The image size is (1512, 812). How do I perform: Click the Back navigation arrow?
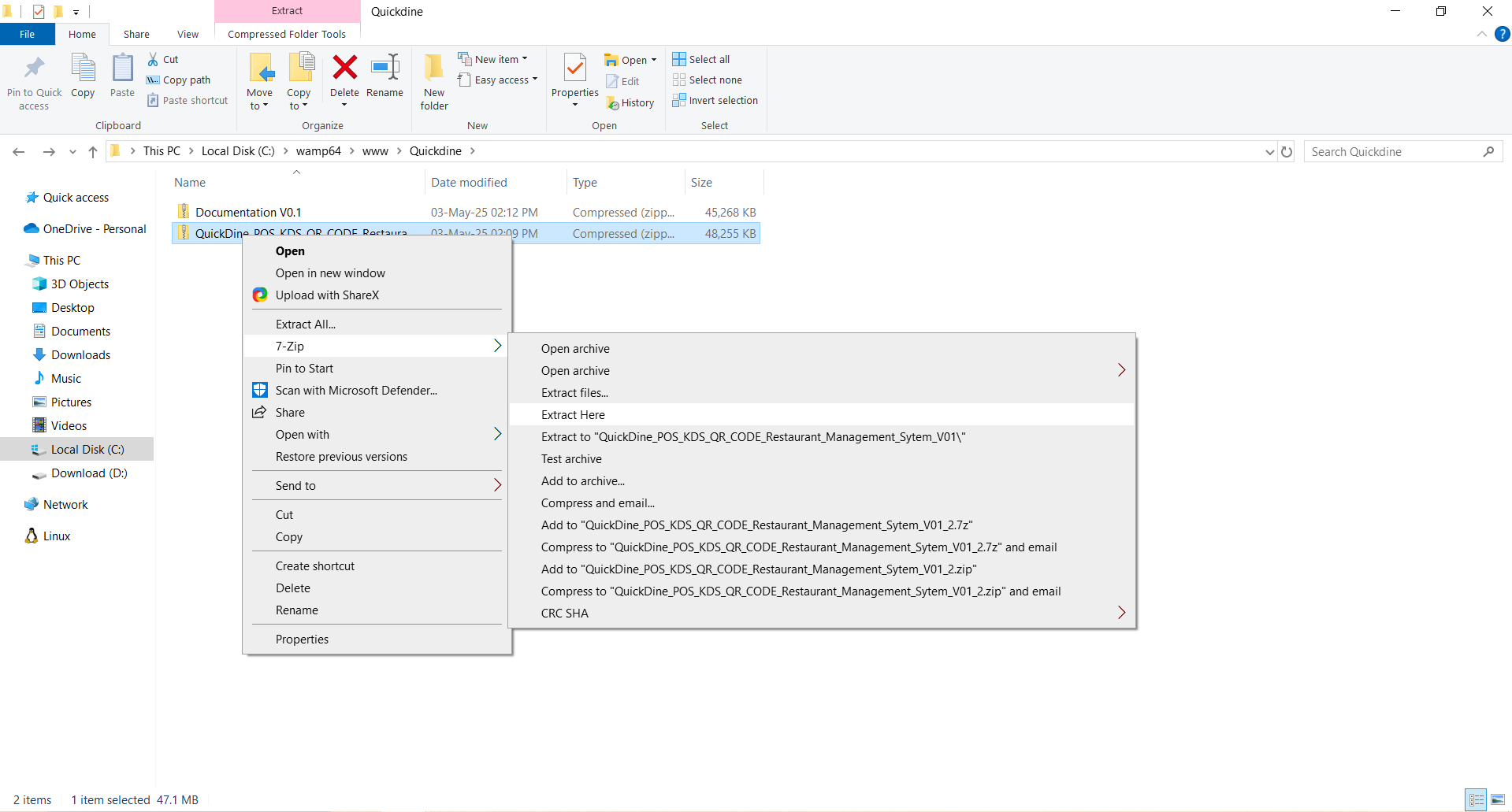[19, 151]
